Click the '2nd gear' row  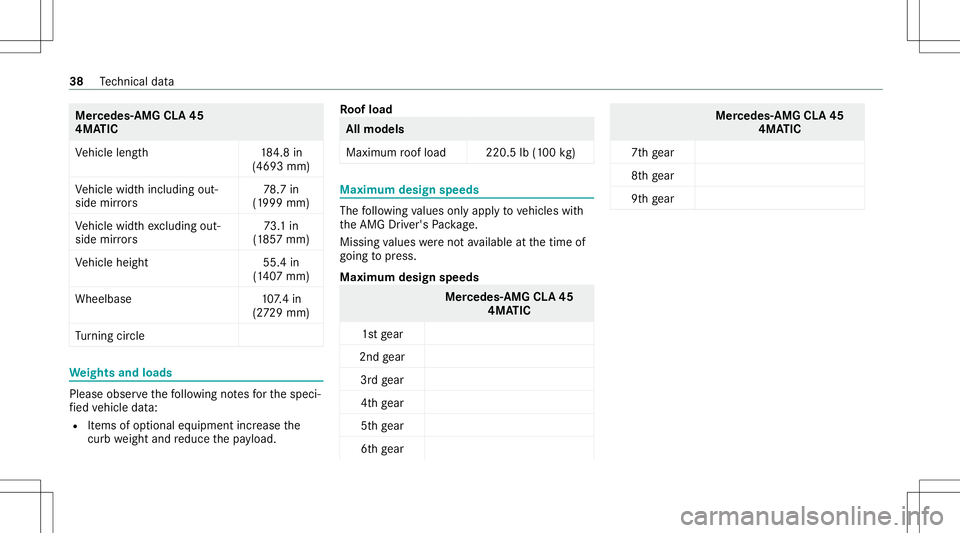click(467, 357)
